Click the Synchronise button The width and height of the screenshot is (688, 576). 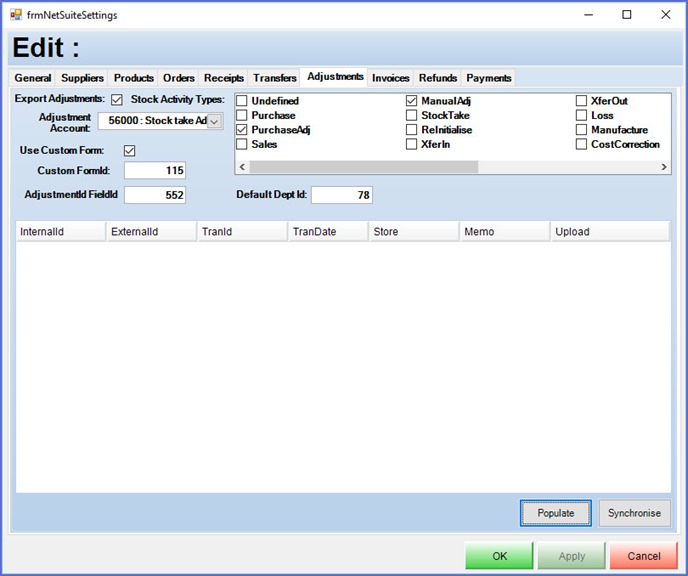tap(634, 513)
